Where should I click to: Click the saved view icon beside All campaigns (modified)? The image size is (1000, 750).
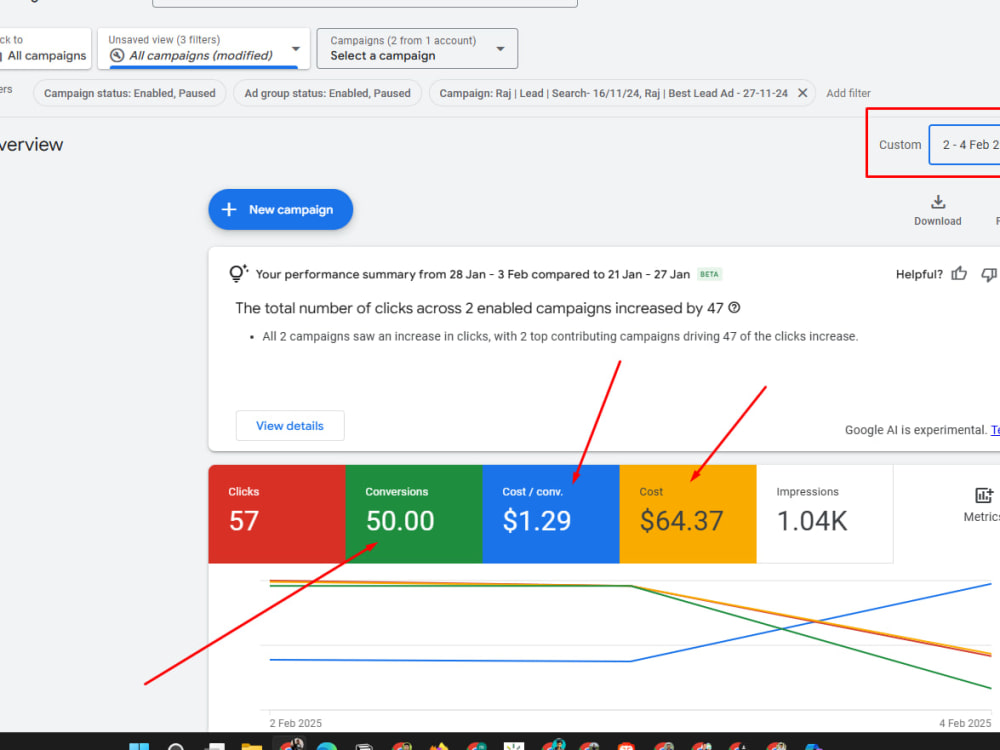point(117,55)
